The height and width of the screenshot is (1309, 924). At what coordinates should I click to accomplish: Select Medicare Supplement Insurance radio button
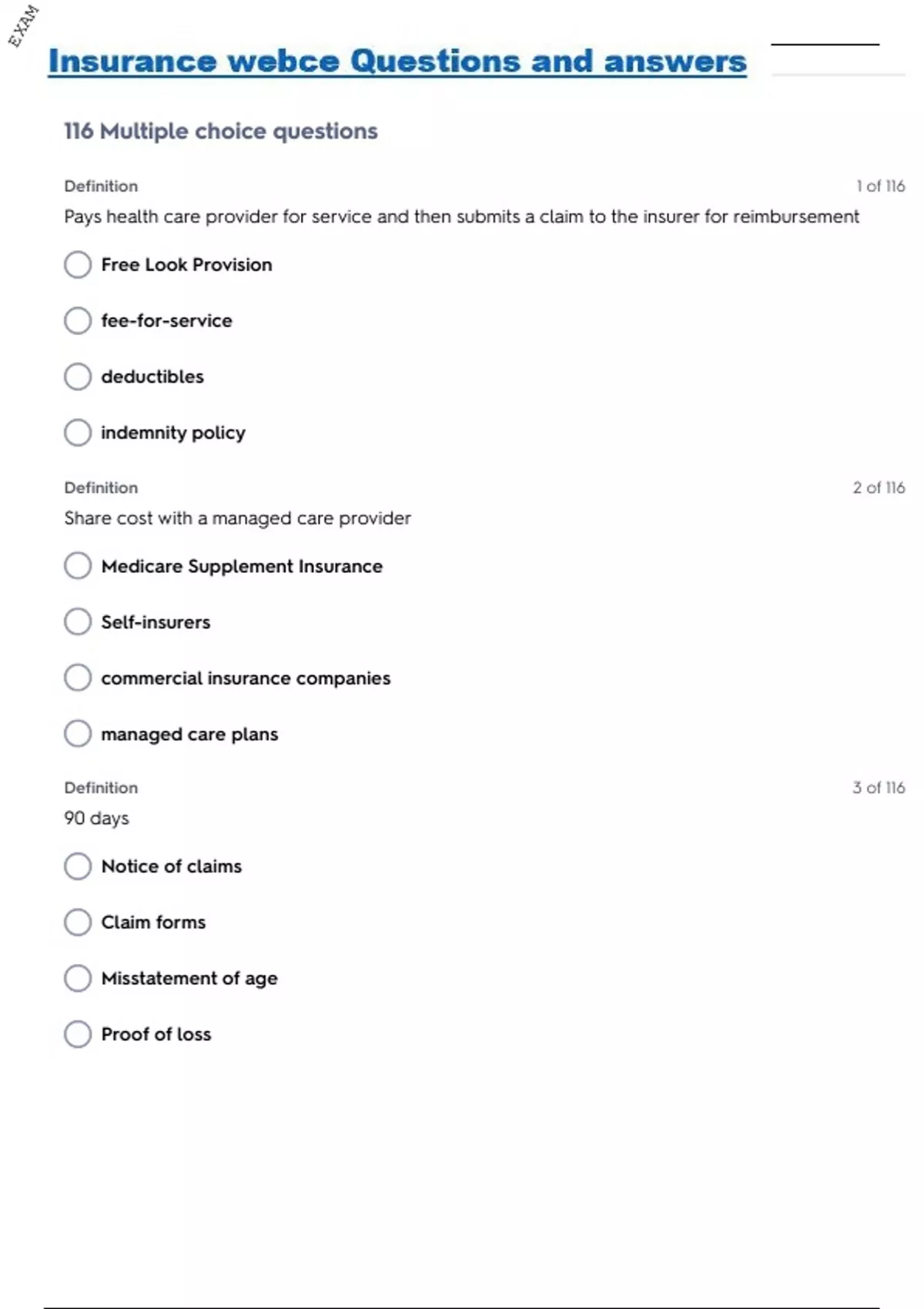pos(78,566)
